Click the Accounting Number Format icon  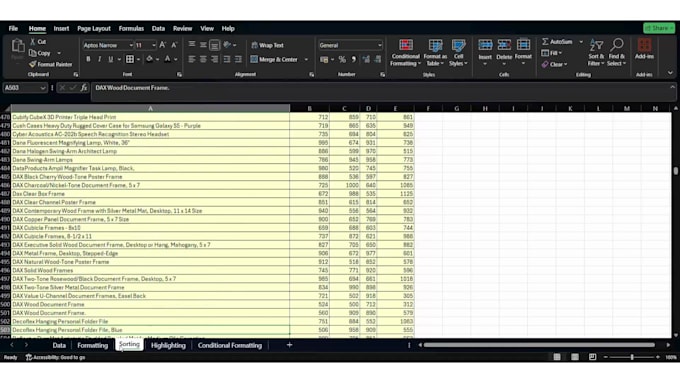click(x=324, y=59)
